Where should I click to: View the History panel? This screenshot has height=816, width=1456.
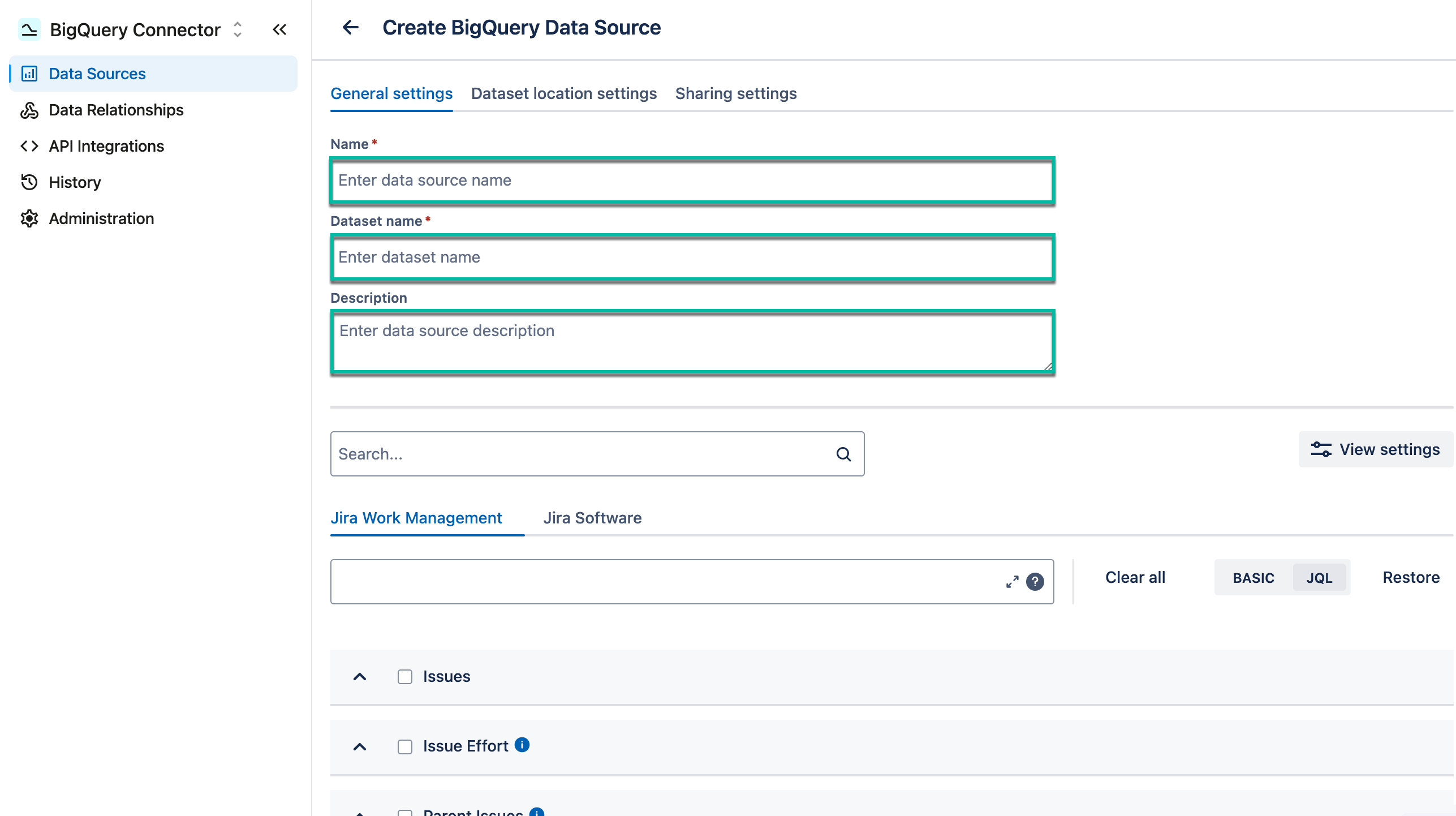coord(76,182)
